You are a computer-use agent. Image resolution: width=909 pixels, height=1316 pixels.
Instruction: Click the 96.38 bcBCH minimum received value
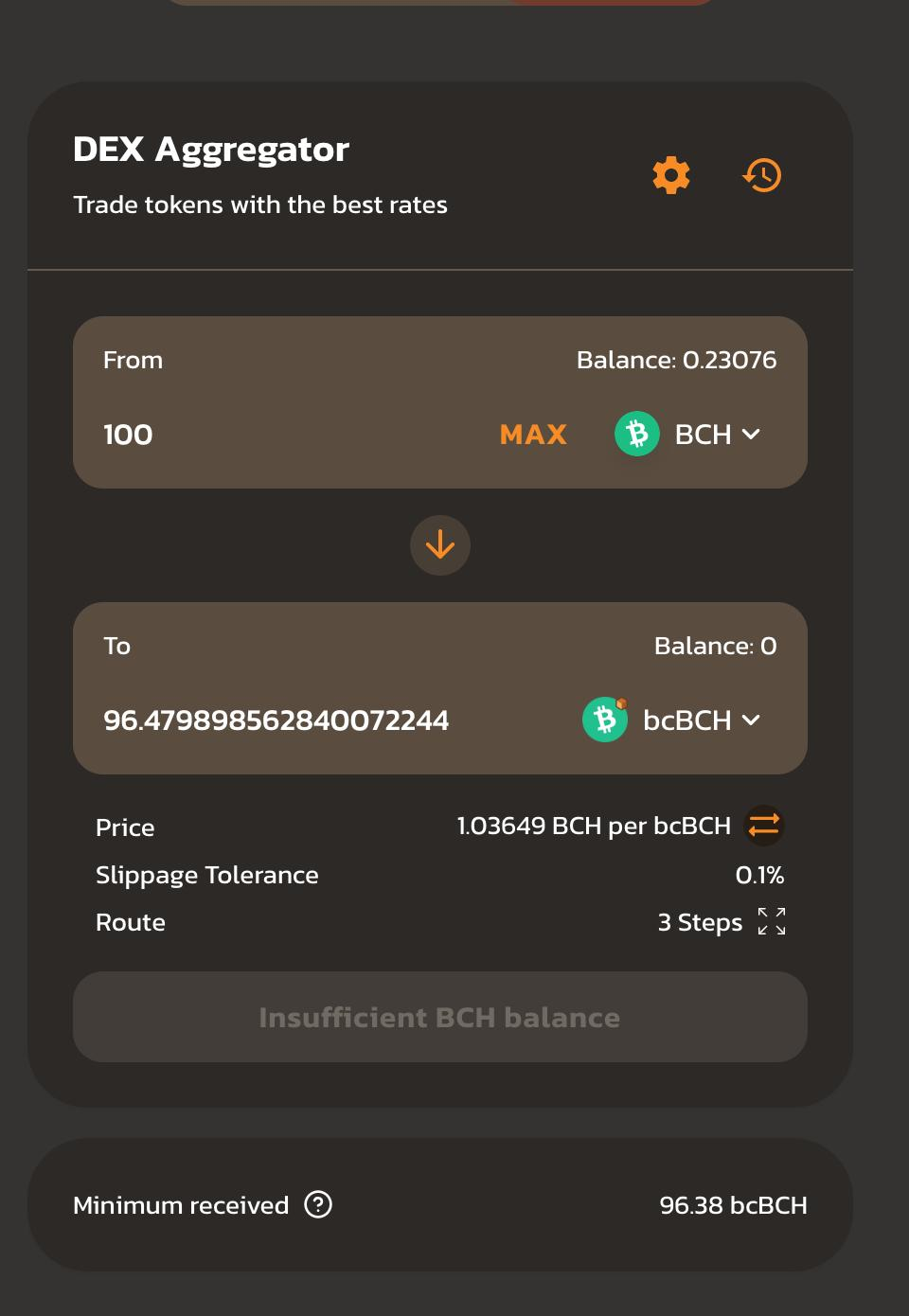click(733, 1205)
